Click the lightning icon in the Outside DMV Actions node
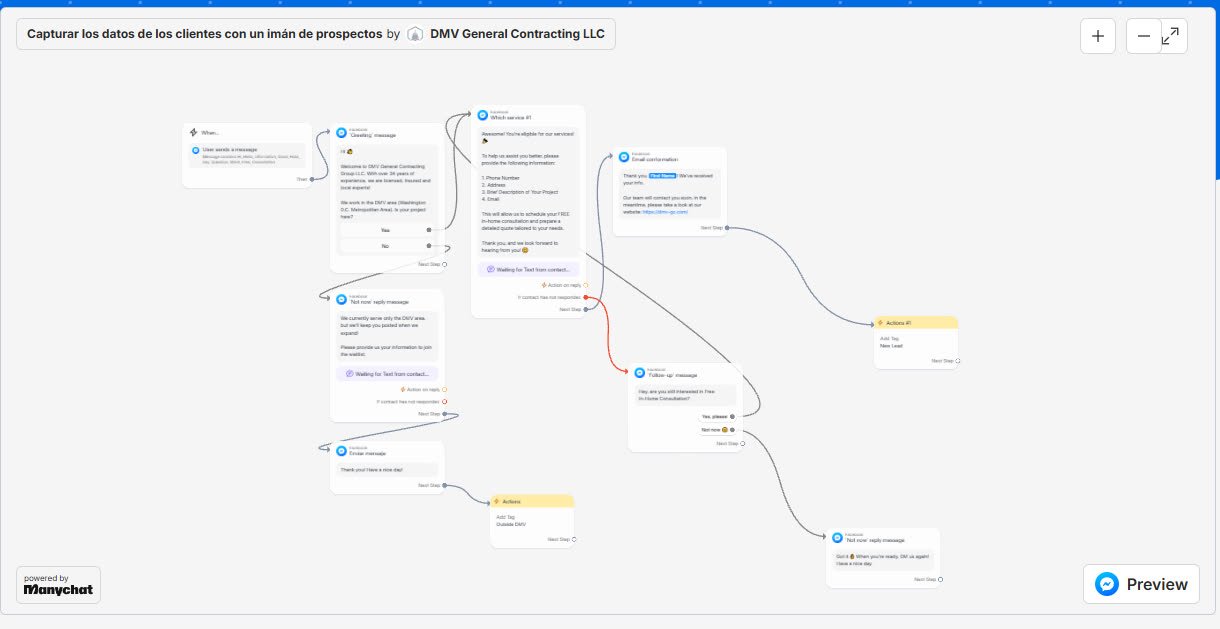 coord(497,501)
